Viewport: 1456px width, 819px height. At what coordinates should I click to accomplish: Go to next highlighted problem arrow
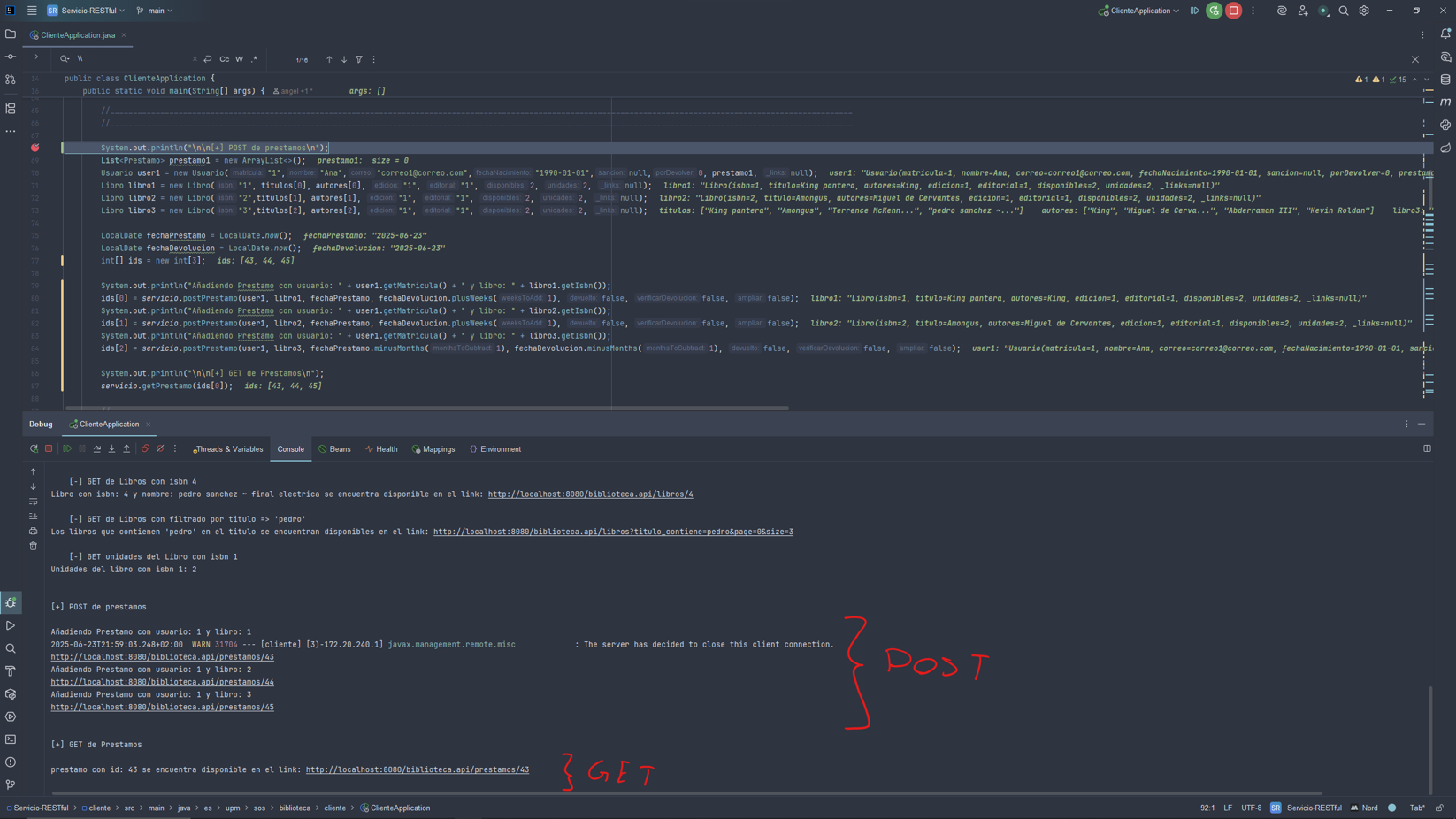pyautogui.click(x=1427, y=80)
